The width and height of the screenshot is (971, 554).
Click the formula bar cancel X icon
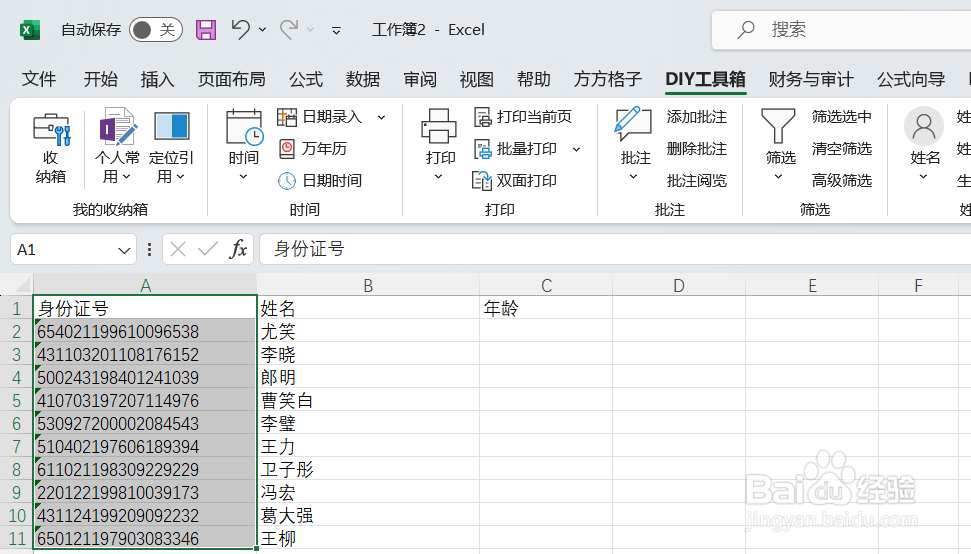click(178, 249)
